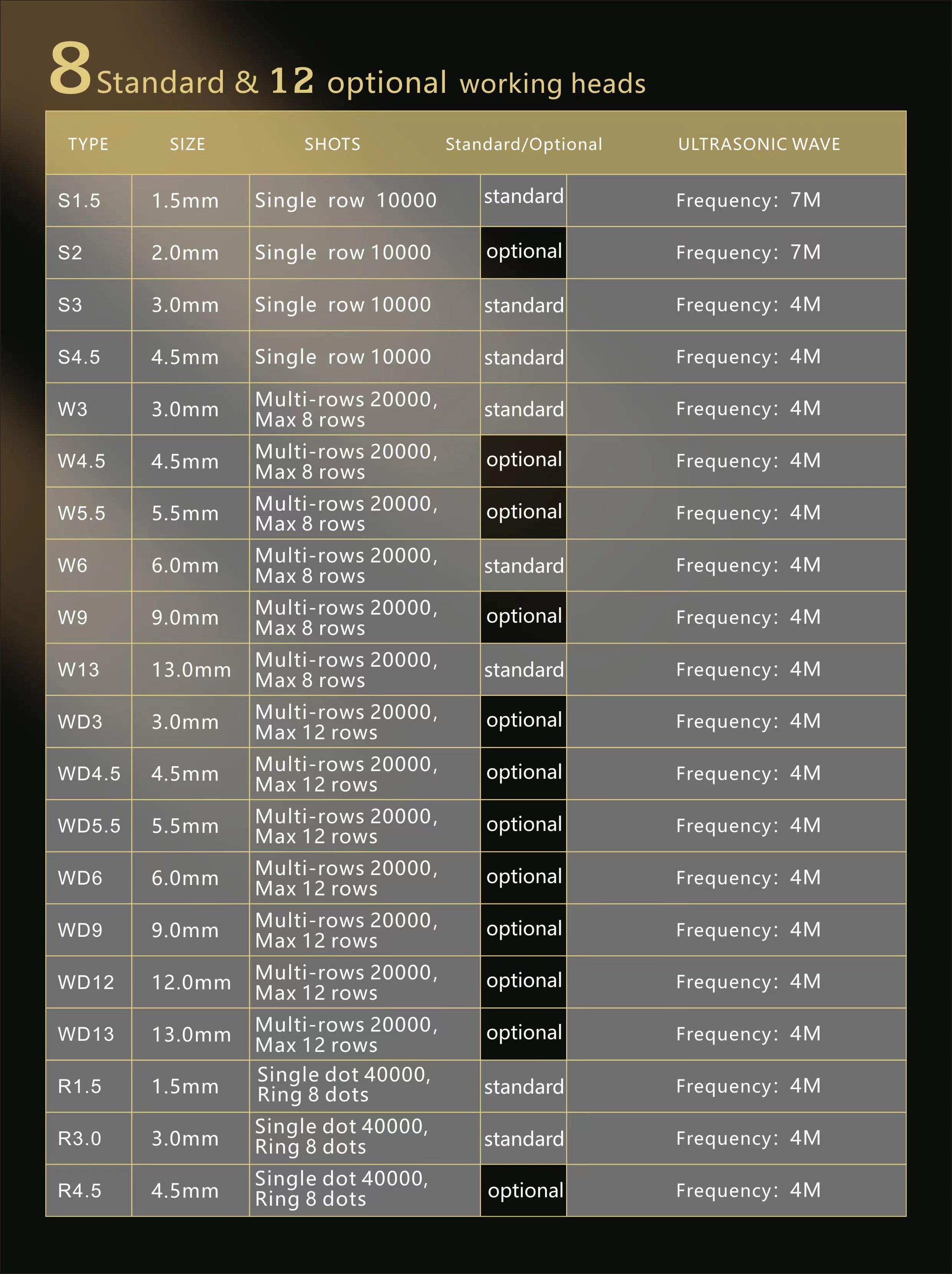Viewport: 952px width, 1274px height.
Task: Click the R3.0 standard label
Action: [x=524, y=1139]
